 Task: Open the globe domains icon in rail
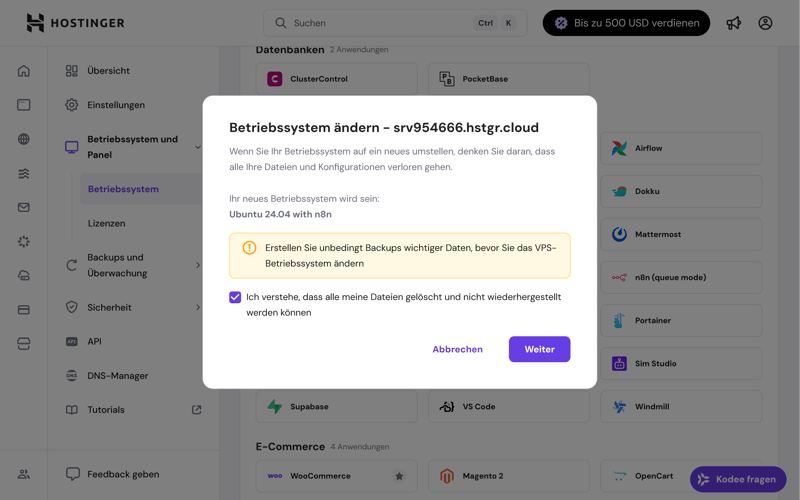coord(24,139)
